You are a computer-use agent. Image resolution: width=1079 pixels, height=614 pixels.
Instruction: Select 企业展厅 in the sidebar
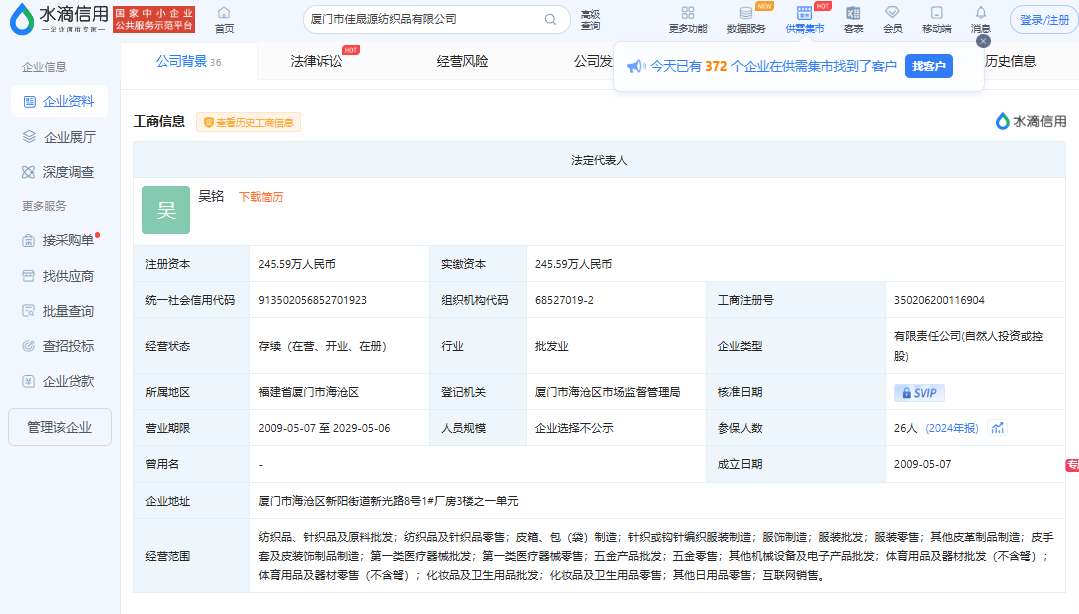click(x=69, y=137)
